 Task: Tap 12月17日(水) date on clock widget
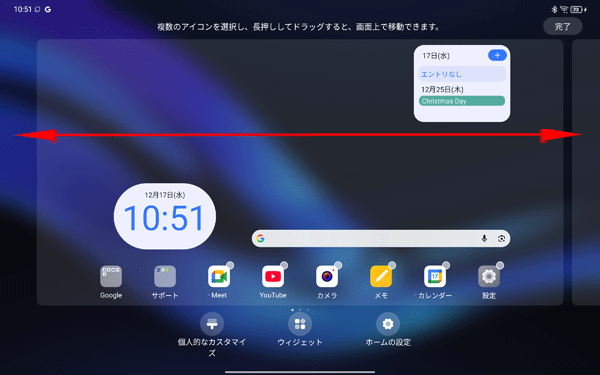[x=165, y=195]
